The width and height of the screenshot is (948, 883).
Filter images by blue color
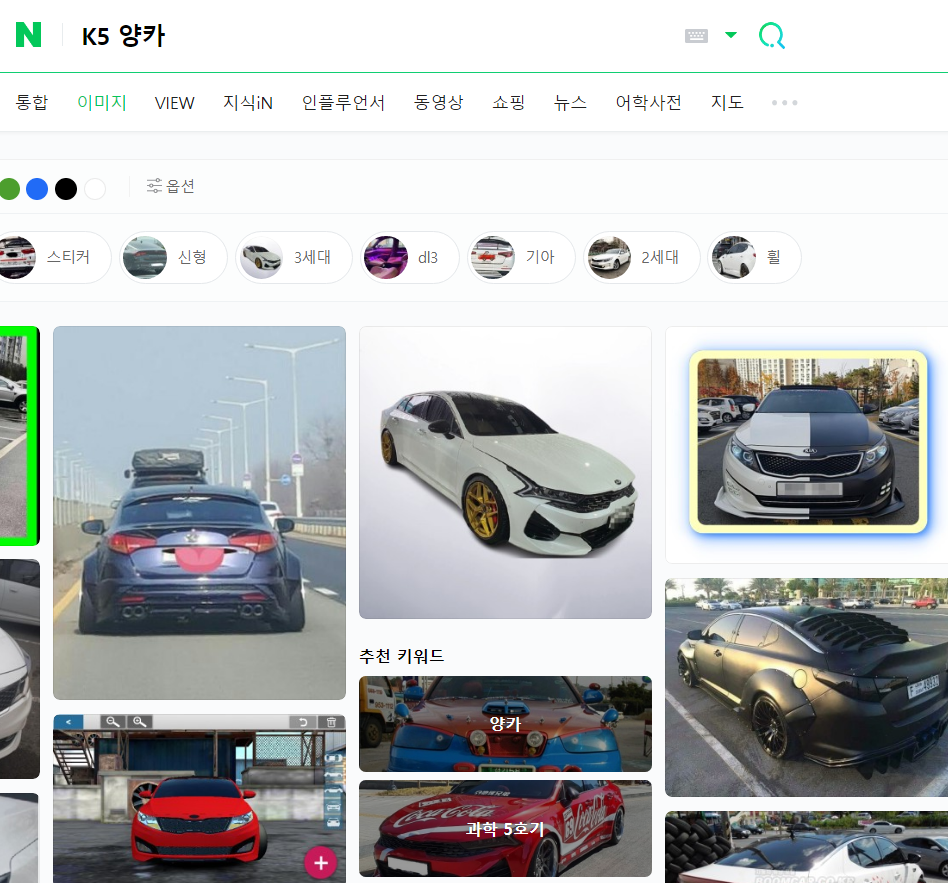(37, 189)
